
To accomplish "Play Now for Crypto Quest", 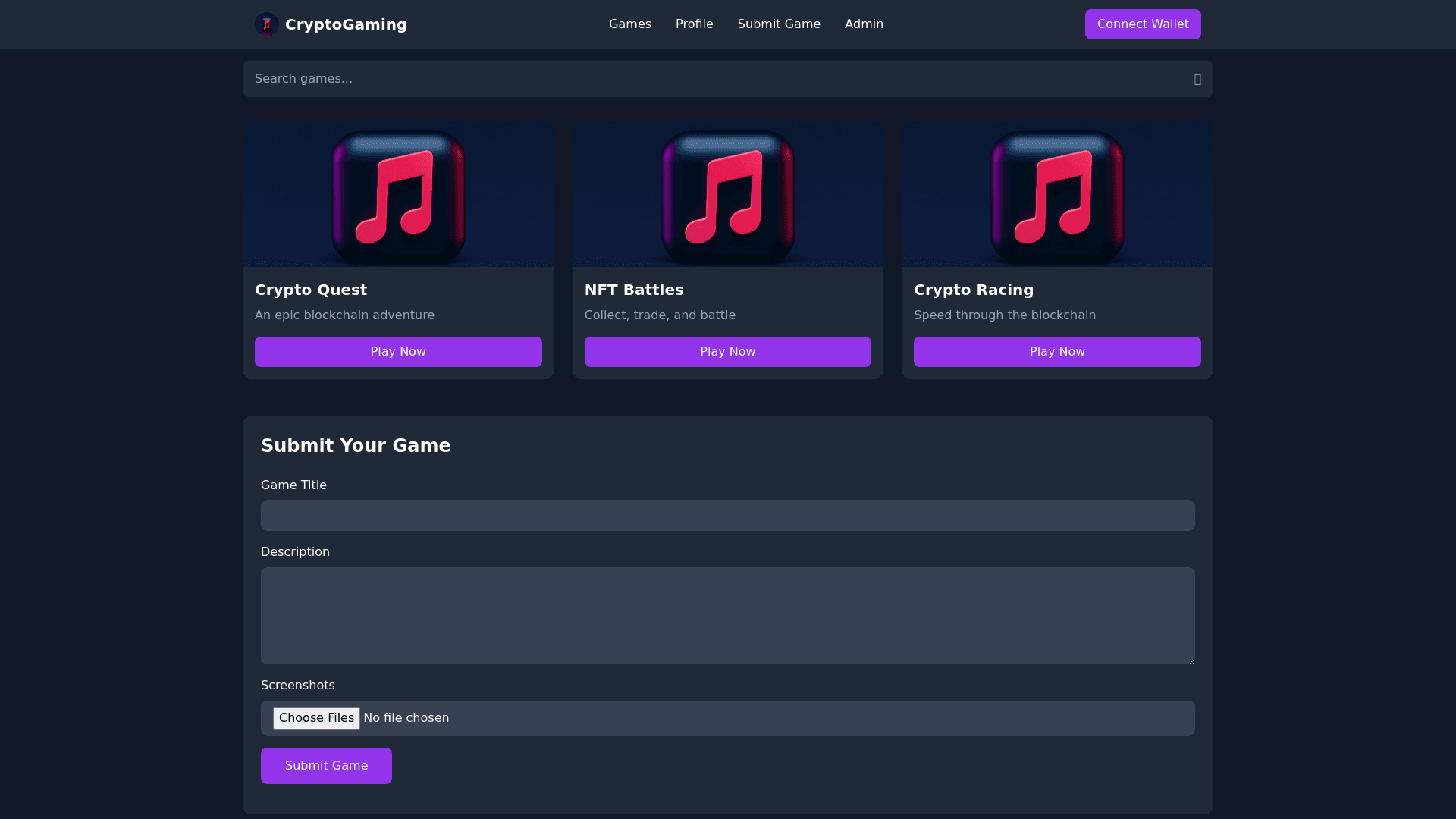I will pyautogui.click(x=398, y=352).
